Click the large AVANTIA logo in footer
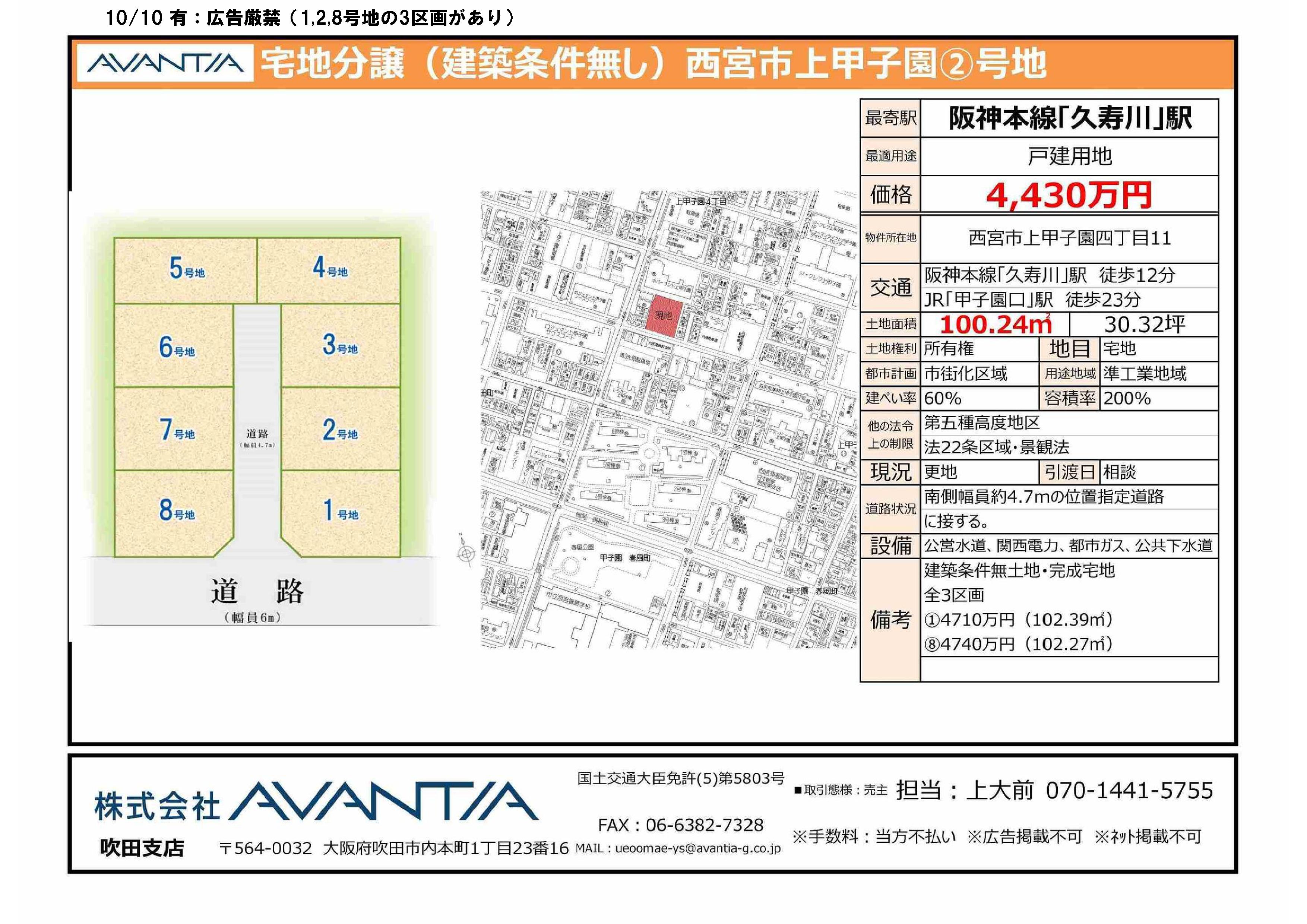 (383, 802)
